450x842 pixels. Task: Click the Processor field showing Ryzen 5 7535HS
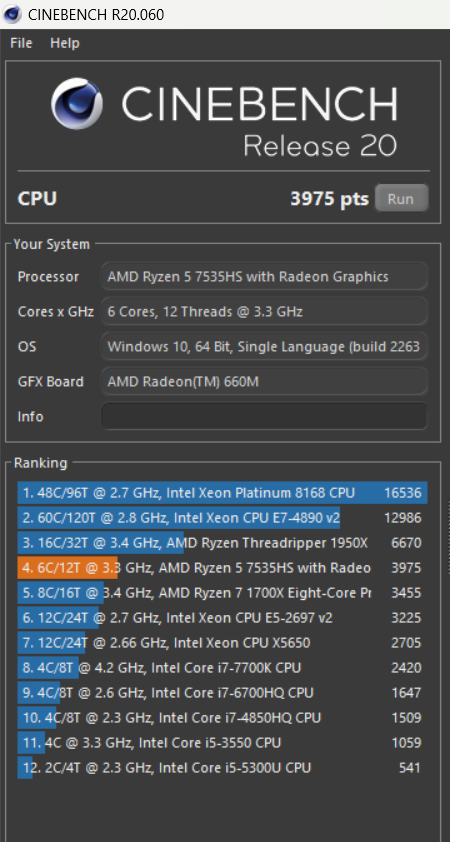coord(264,277)
